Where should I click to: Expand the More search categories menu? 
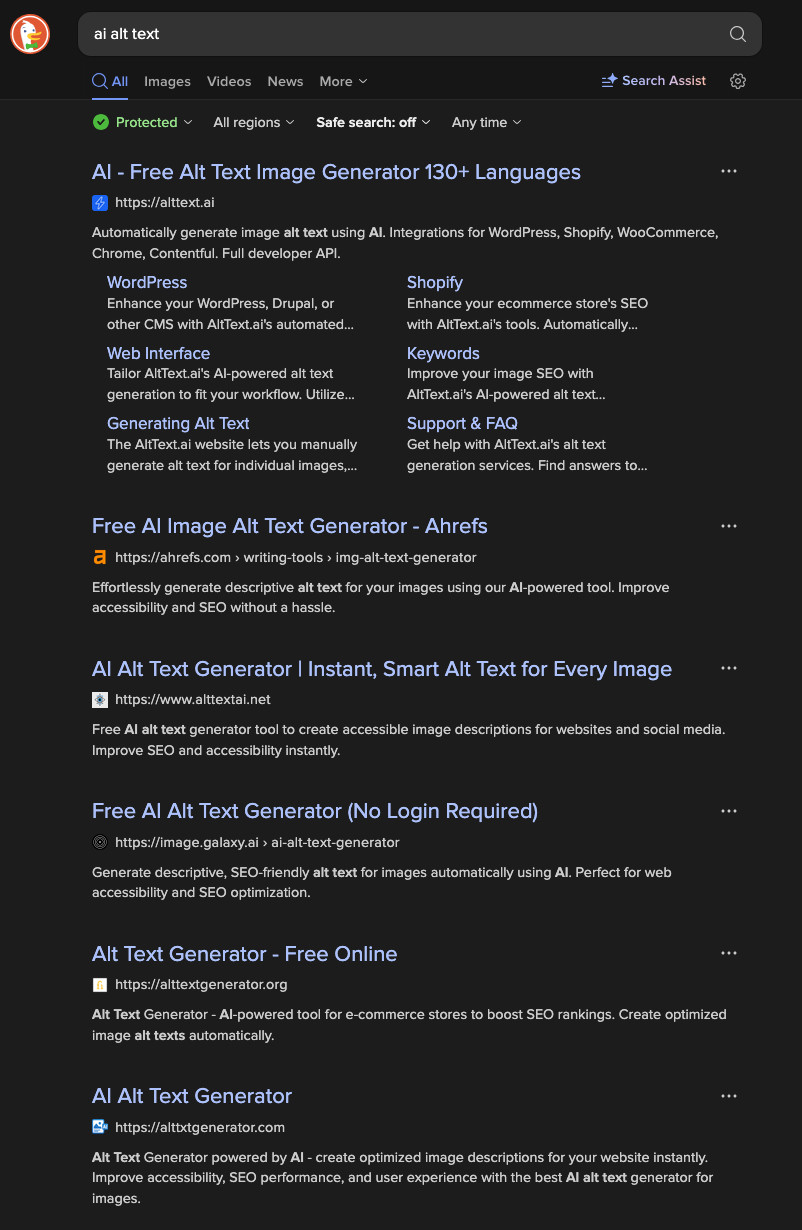click(343, 81)
